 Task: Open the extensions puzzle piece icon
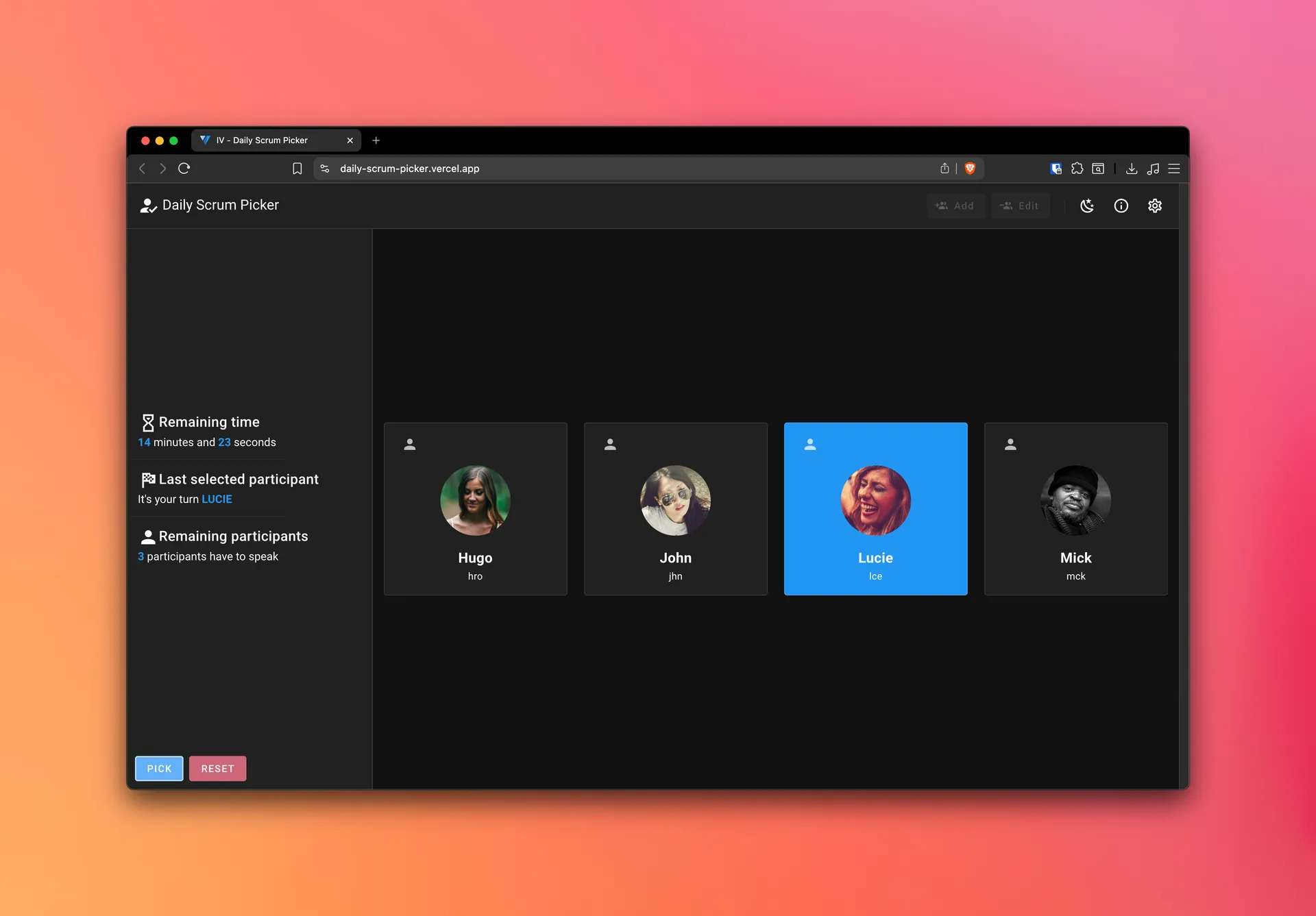click(1077, 169)
